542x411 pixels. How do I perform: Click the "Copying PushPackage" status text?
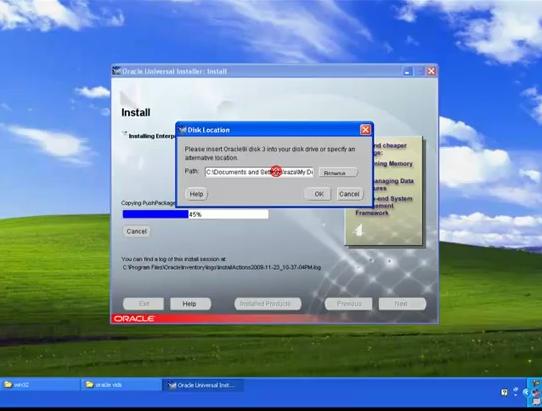click(148, 203)
